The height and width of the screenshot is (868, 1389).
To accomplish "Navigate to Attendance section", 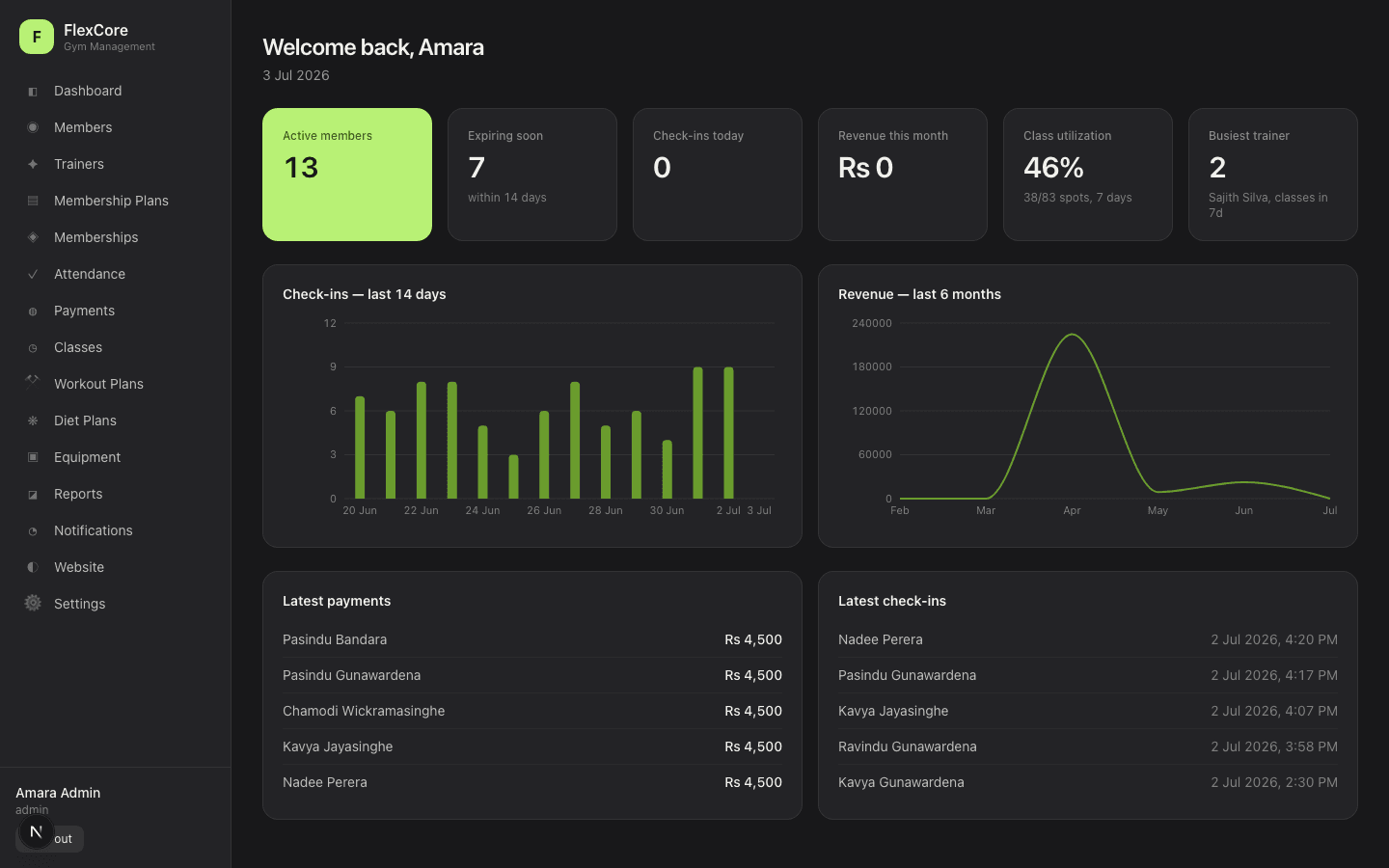I will pyautogui.click(x=116, y=274).
